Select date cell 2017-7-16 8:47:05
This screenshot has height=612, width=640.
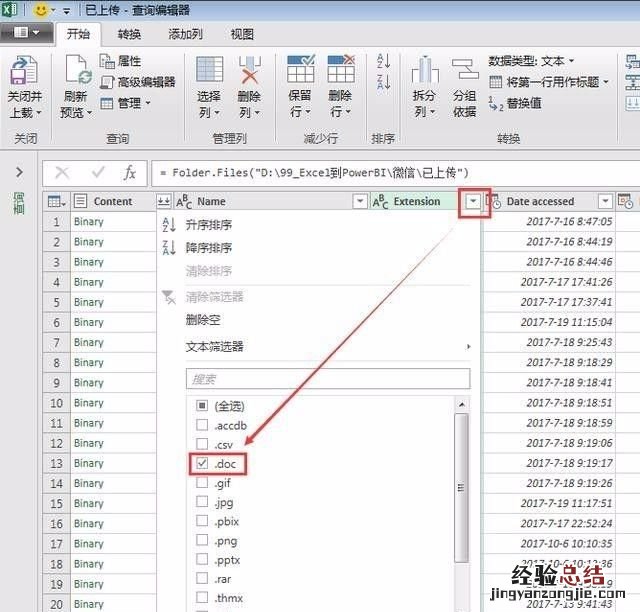click(x=549, y=222)
